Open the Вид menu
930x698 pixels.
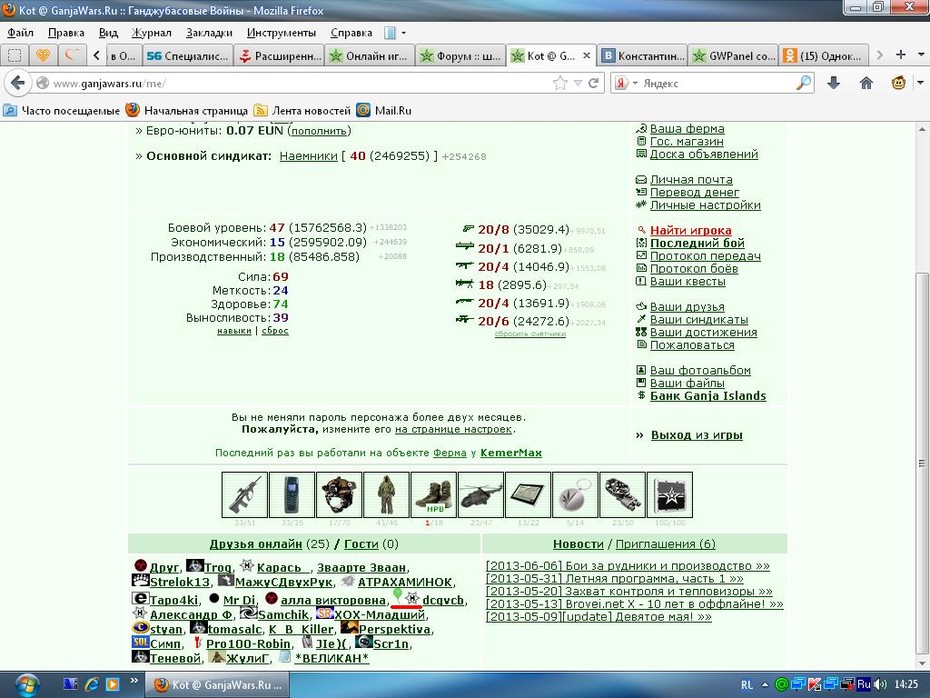[x=108, y=33]
